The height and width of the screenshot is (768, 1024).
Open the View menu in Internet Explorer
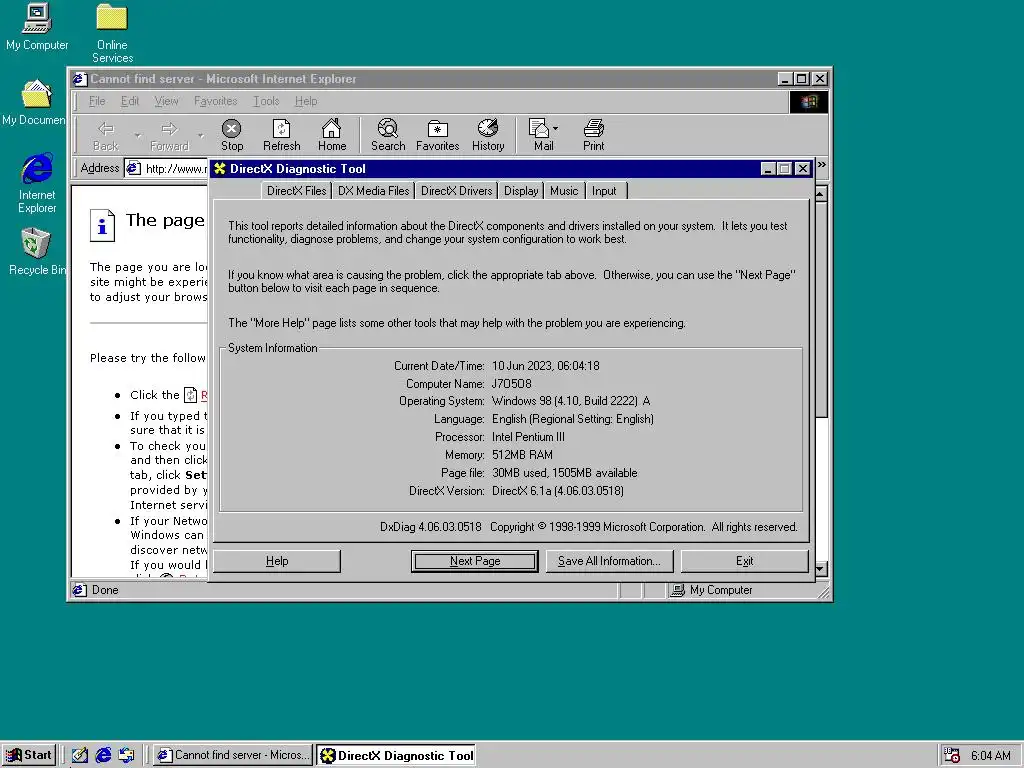click(166, 101)
